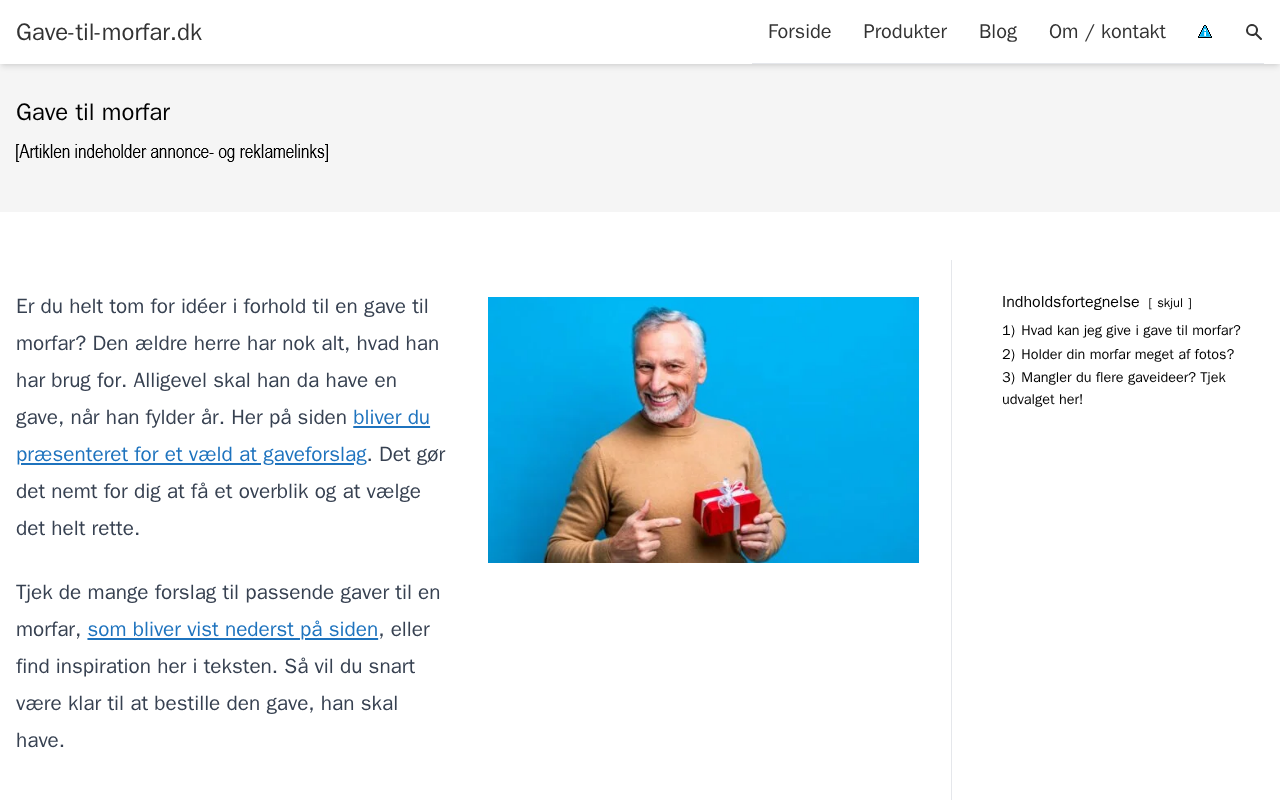Click the 'Gave til morfar' page heading
The image size is (1280, 800).
[93, 112]
